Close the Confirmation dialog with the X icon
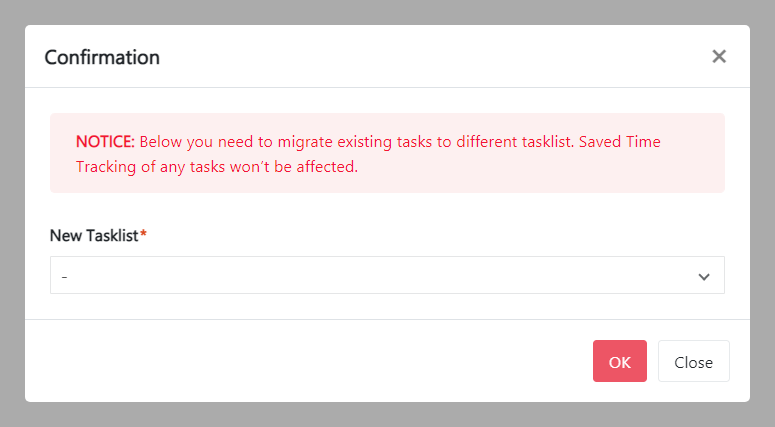Image resolution: width=775 pixels, height=427 pixels. [718, 57]
